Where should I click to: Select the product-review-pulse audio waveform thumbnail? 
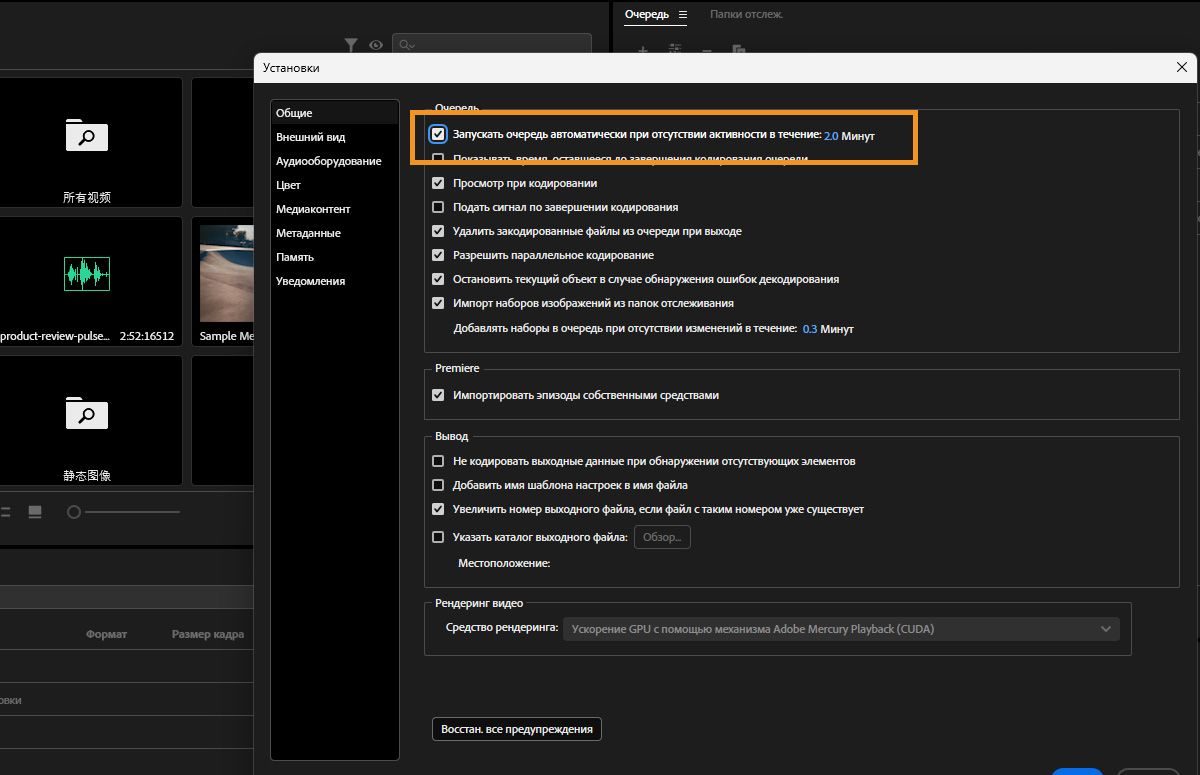87,273
